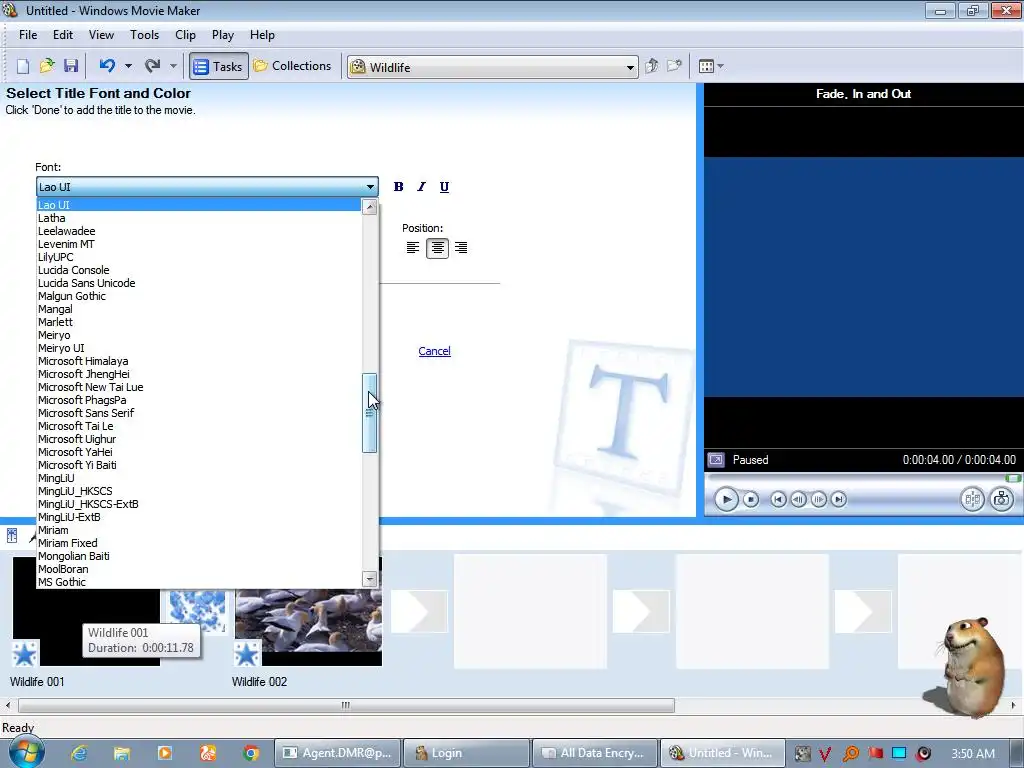Open a project using the folder icon
1024x768 pixels.
[47, 66]
